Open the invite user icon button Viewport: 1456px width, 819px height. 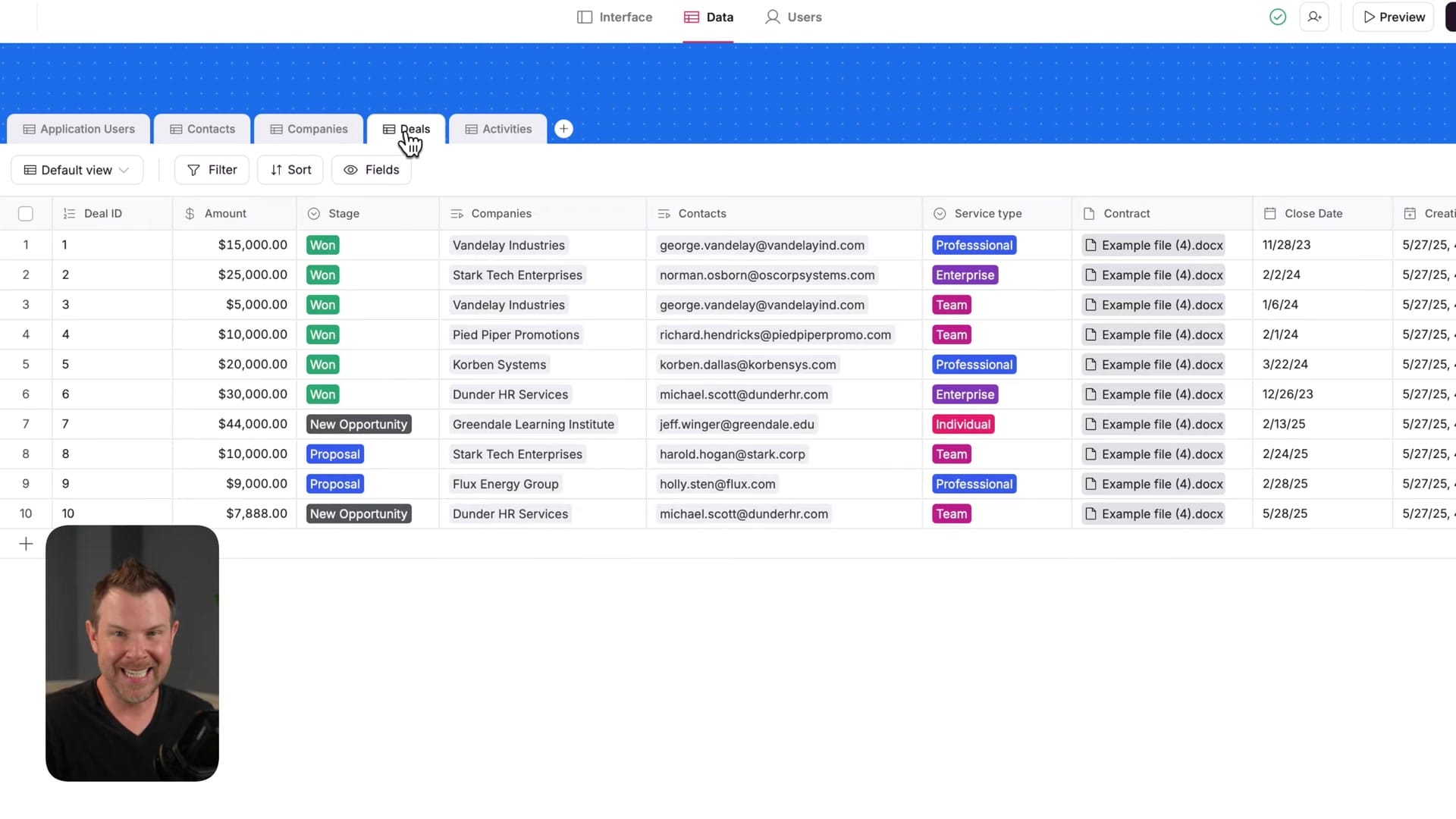(1314, 17)
